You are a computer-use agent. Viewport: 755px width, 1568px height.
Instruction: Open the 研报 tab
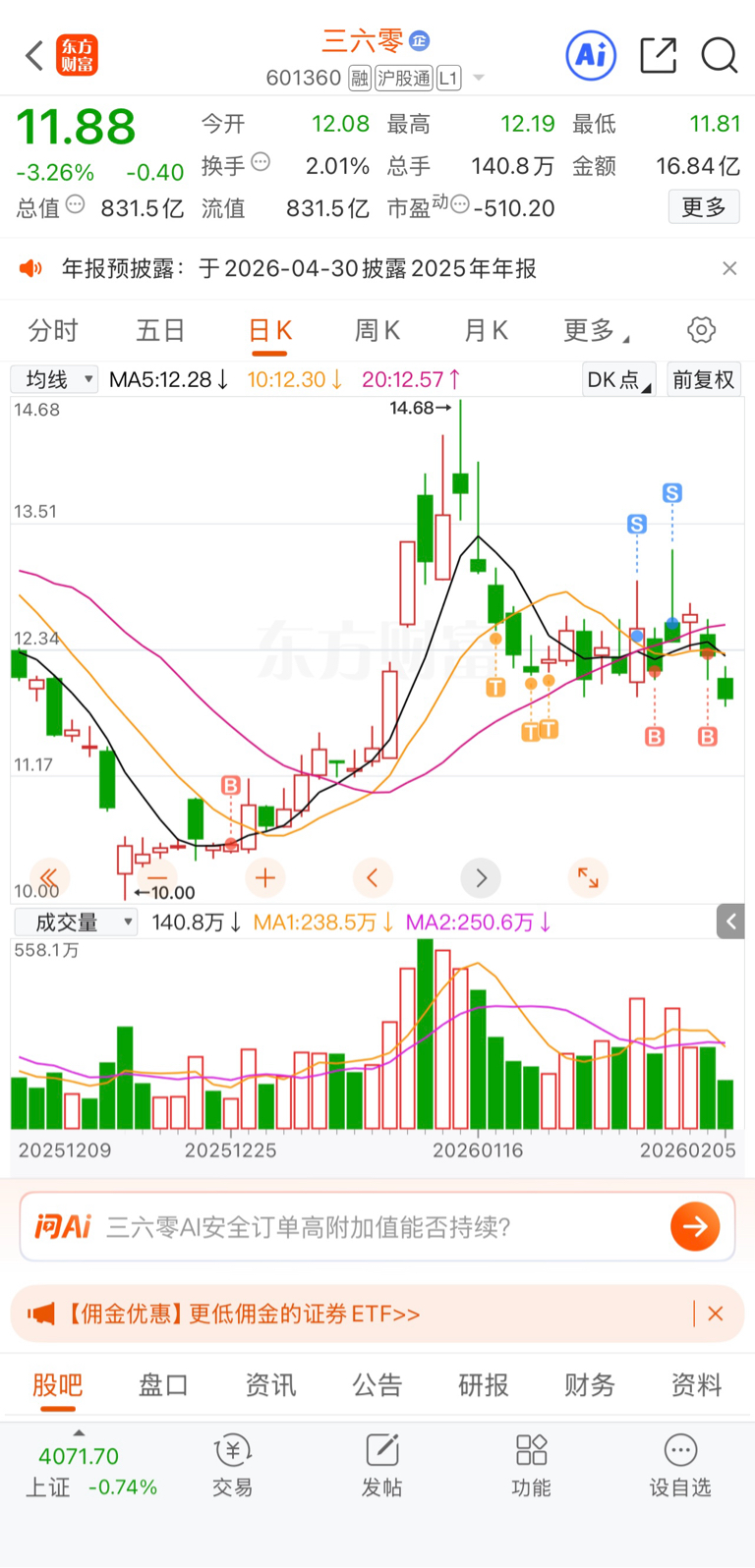coord(484,1385)
